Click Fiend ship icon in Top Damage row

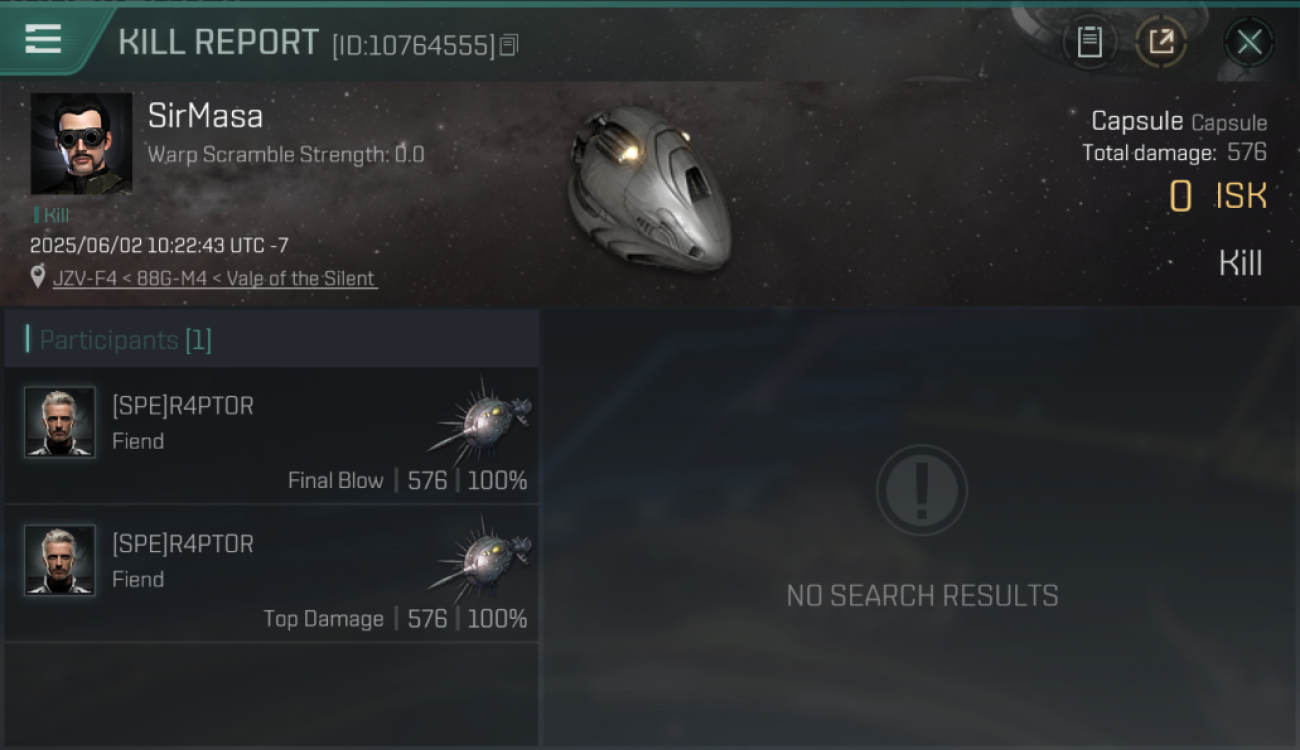tap(482, 556)
